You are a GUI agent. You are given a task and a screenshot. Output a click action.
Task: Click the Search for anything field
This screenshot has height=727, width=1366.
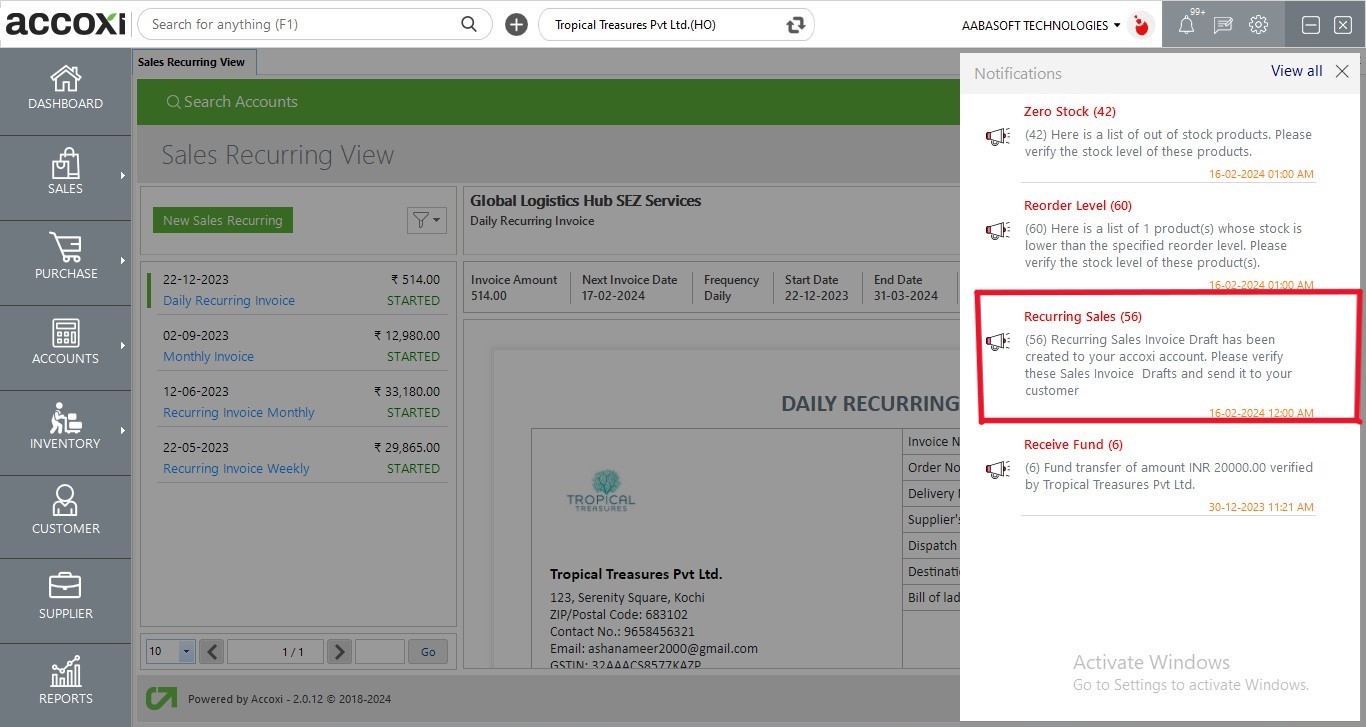click(300, 25)
